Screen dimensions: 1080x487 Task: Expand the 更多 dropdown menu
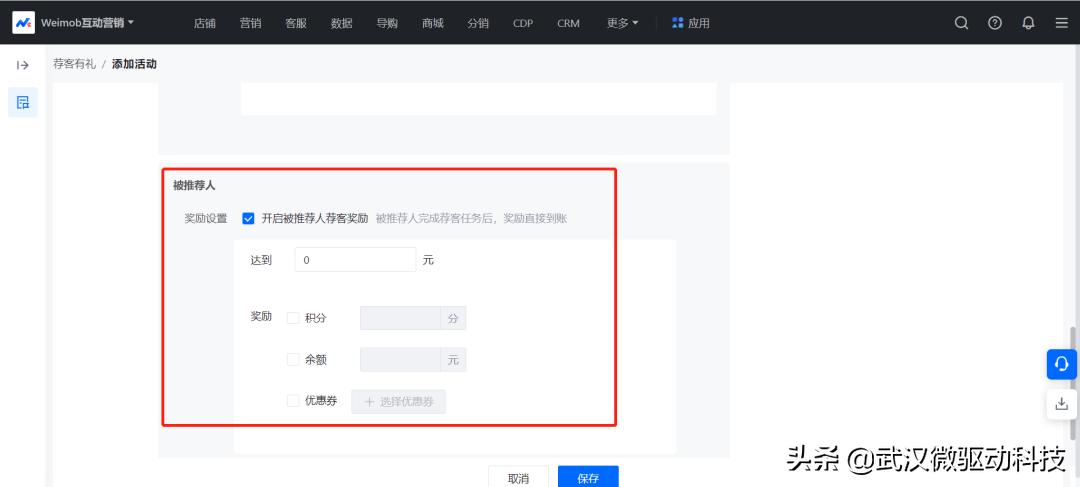(x=623, y=23)
